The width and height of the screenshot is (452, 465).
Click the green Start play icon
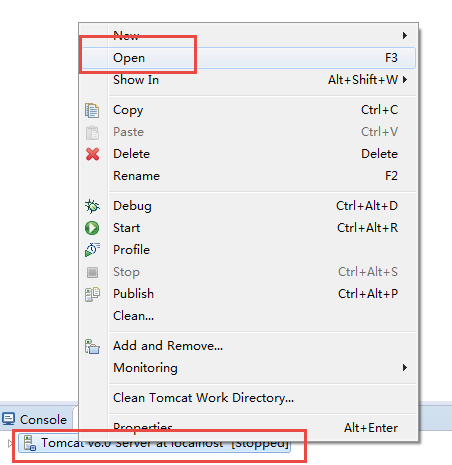[x=92, y=228]
